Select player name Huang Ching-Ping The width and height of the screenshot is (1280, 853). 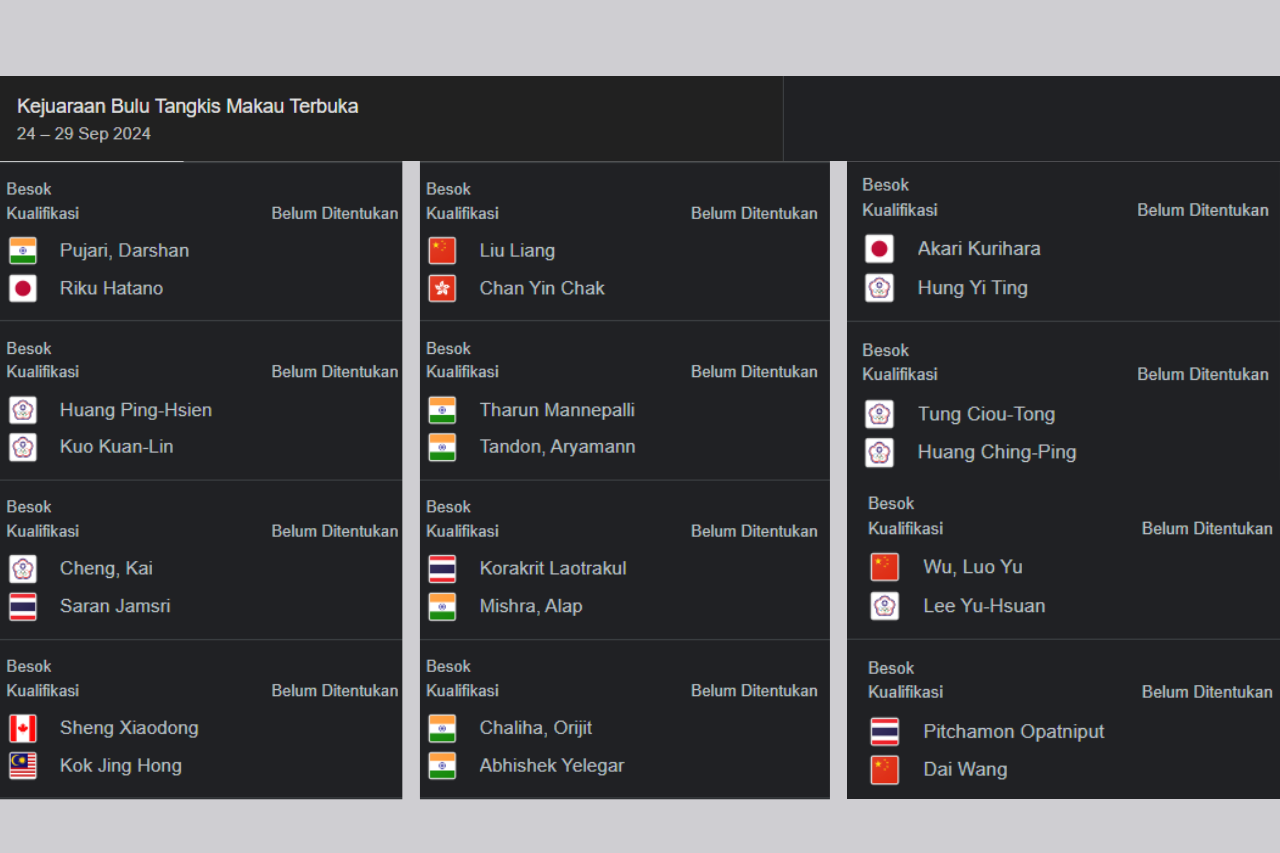coord(997,452)
